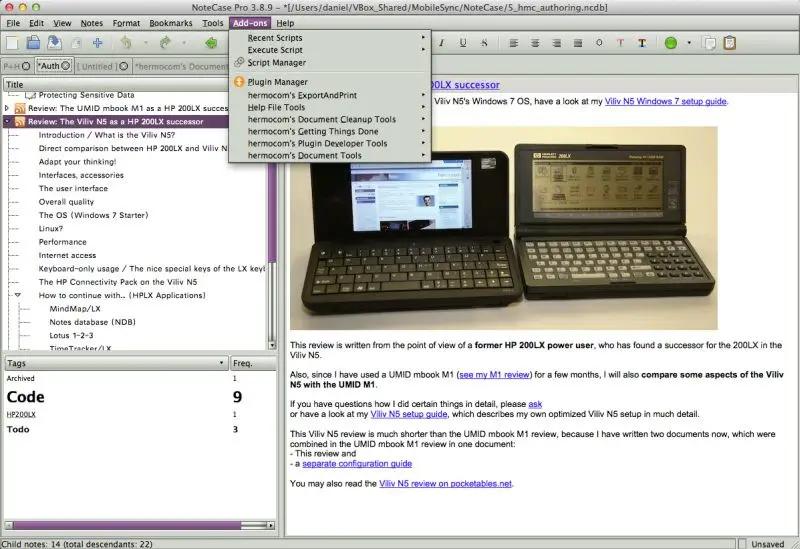The width and height of the screenshot is (800, 549).
Task: Click the Undo arrow icon
Action: (126, 43)
